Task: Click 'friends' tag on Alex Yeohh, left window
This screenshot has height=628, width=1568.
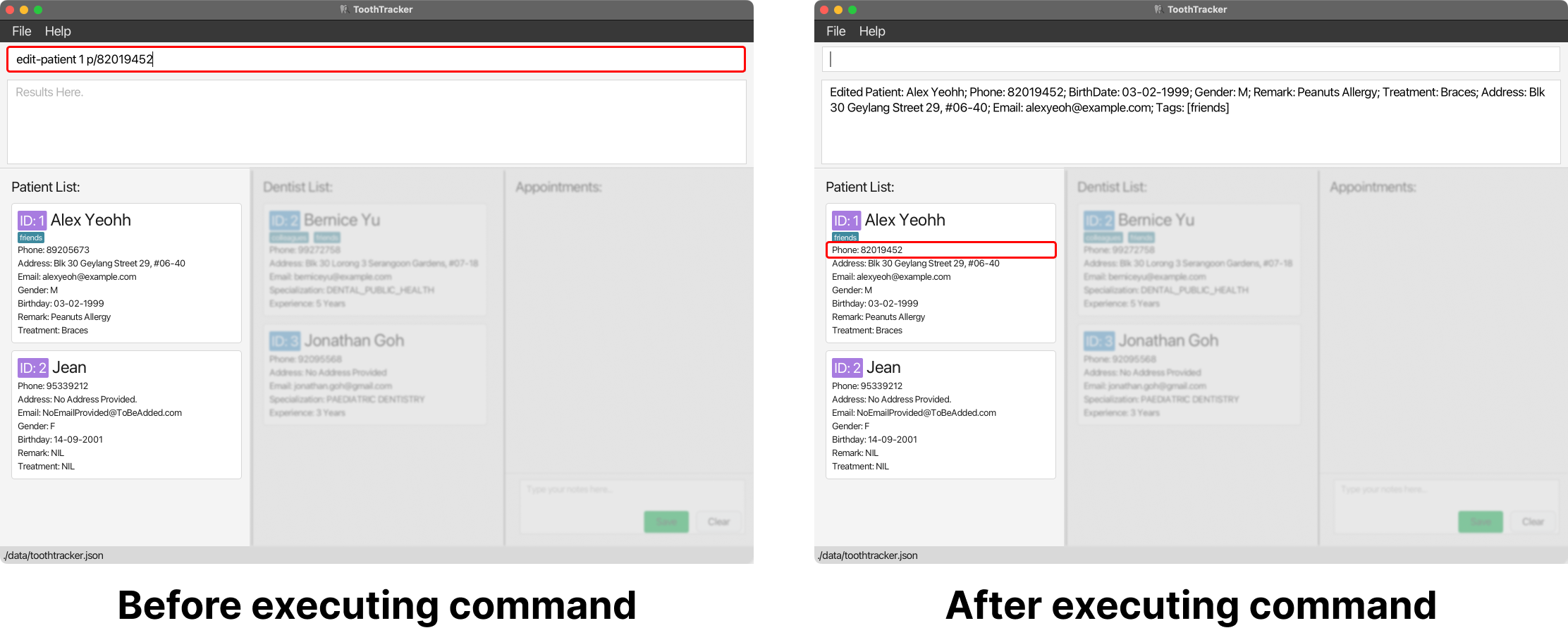Action: coord(31,238)
